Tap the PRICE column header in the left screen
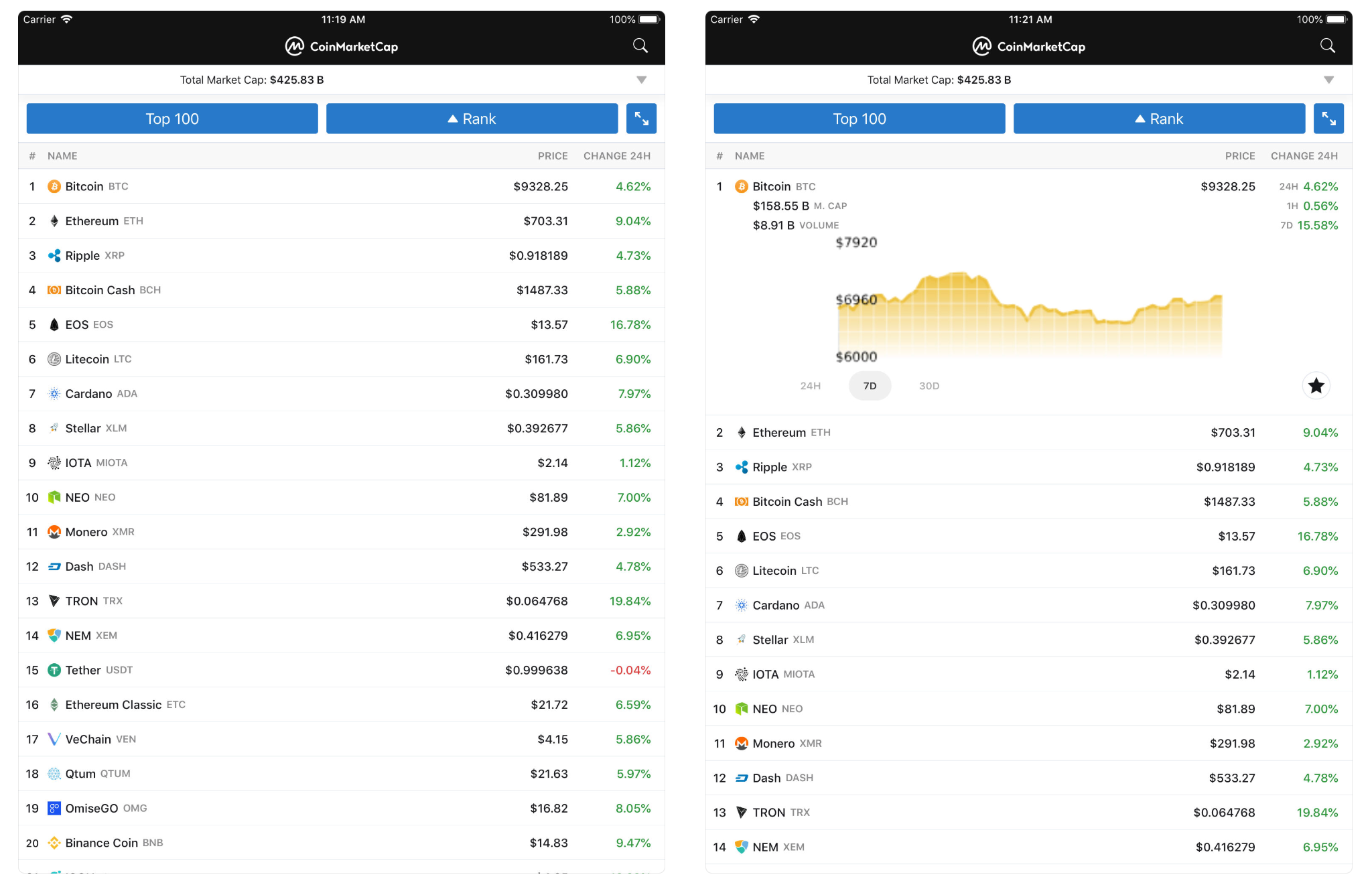Image resolution: width=1372 pixels, height=893 pixels. point(553,156)
